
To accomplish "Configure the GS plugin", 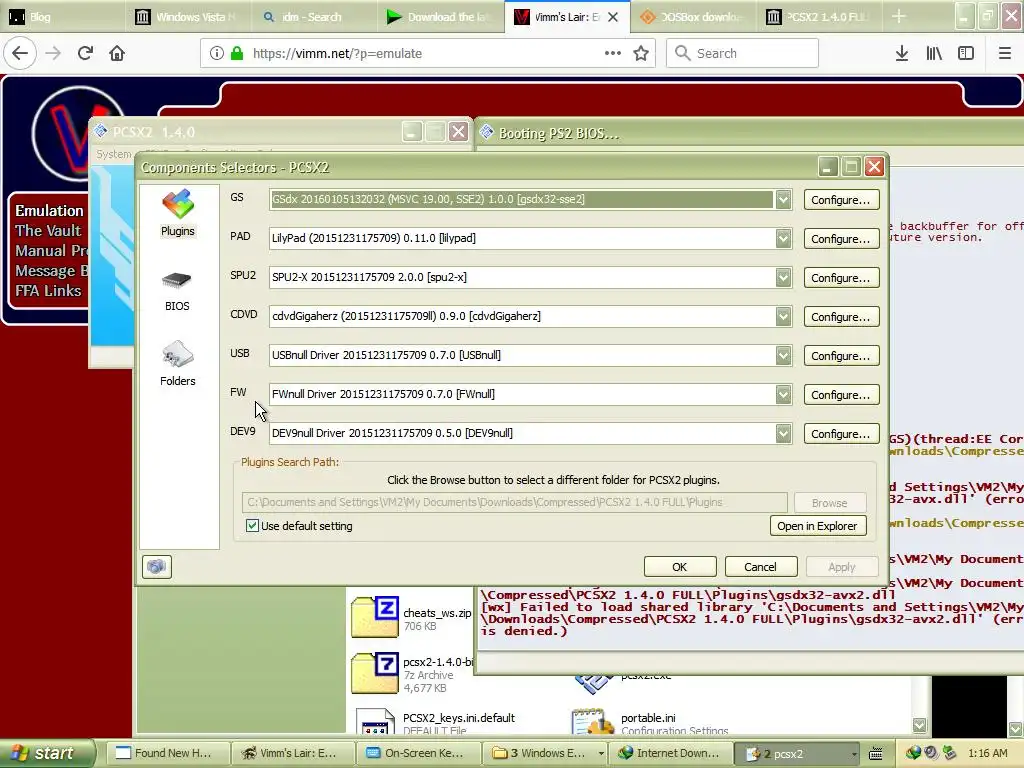I will click(841, 200).
